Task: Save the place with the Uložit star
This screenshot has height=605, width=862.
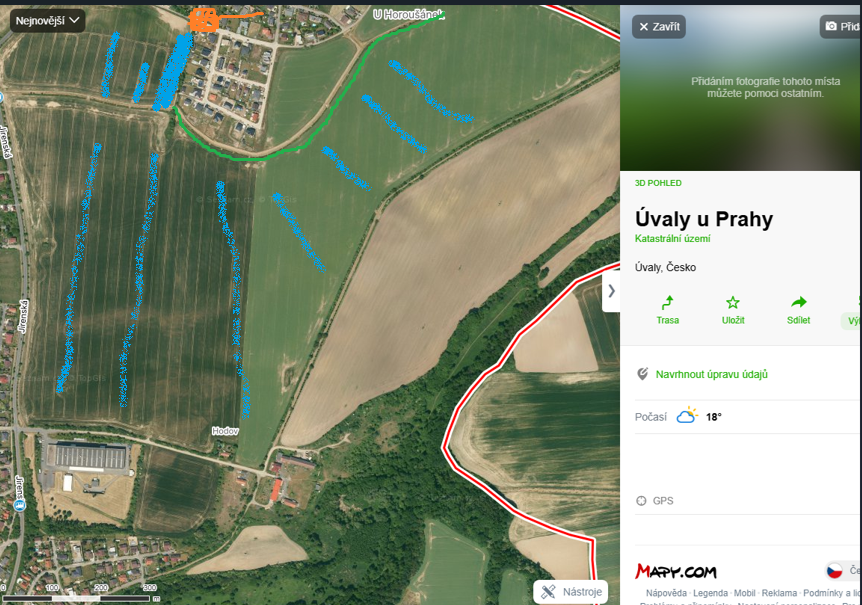Action: (733, 302)
